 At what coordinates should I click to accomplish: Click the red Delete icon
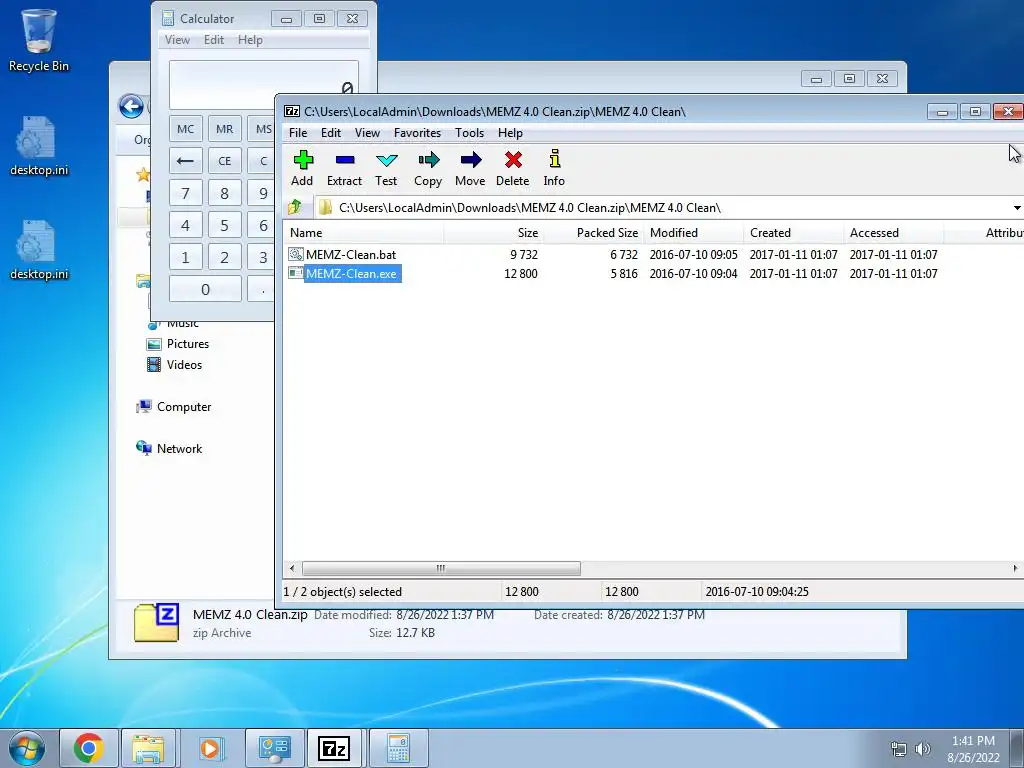pyautogui.click(x=513, y=168)
